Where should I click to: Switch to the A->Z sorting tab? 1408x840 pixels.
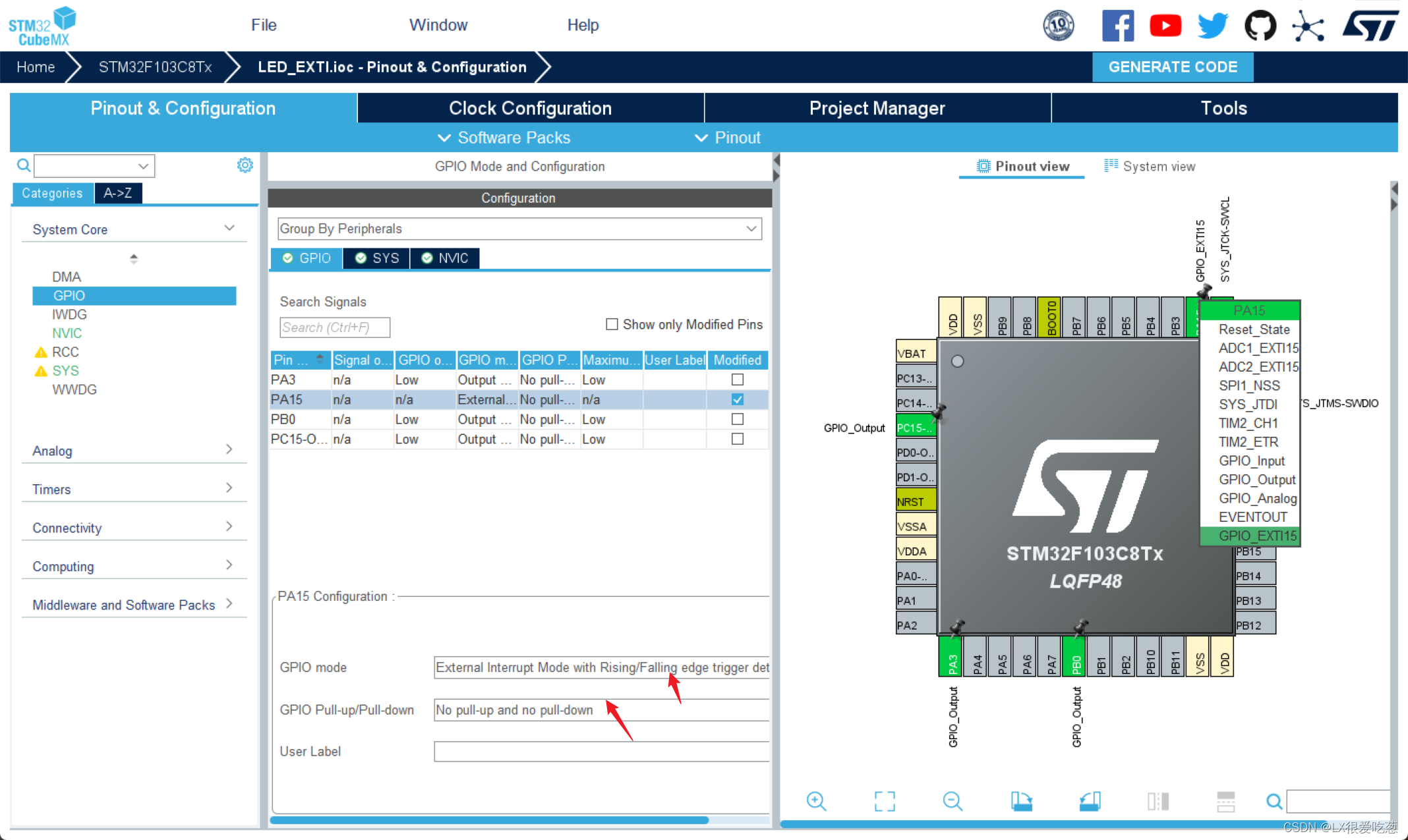coord(117,193)
